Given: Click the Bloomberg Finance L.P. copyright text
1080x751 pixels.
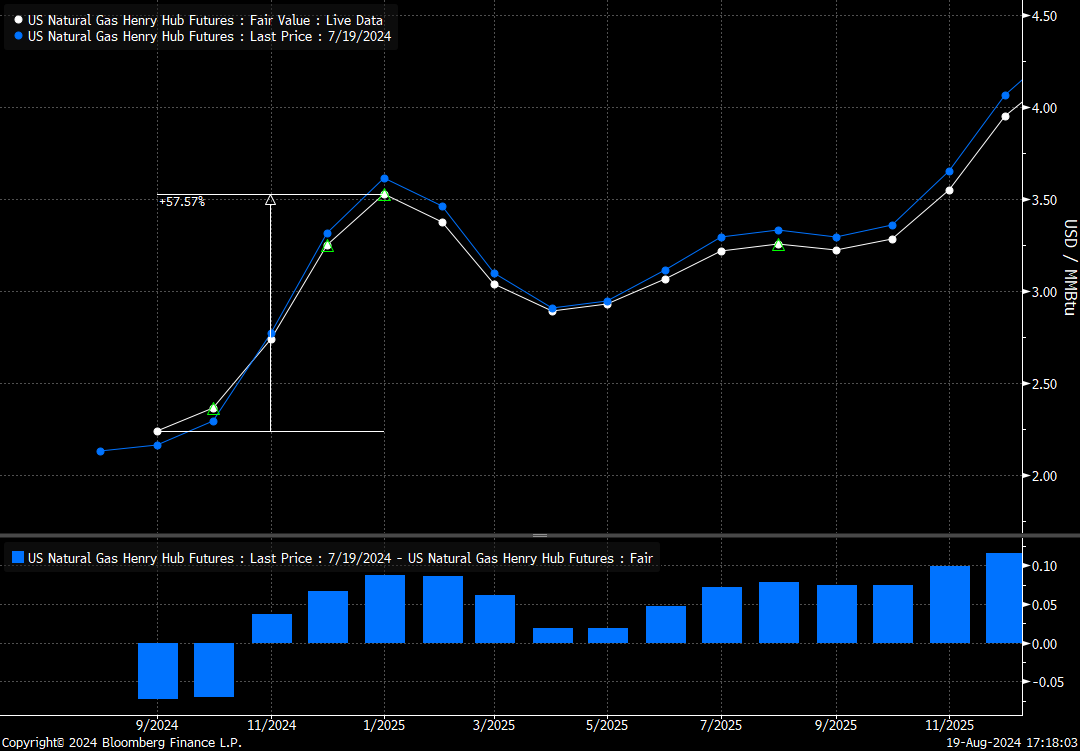Looking at the screenshot, I should point(121,743).
